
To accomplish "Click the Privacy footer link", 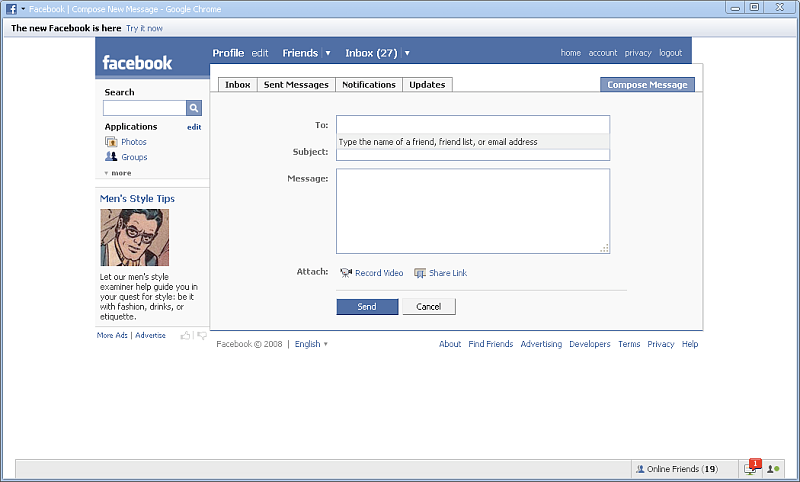I will [661, 344].
